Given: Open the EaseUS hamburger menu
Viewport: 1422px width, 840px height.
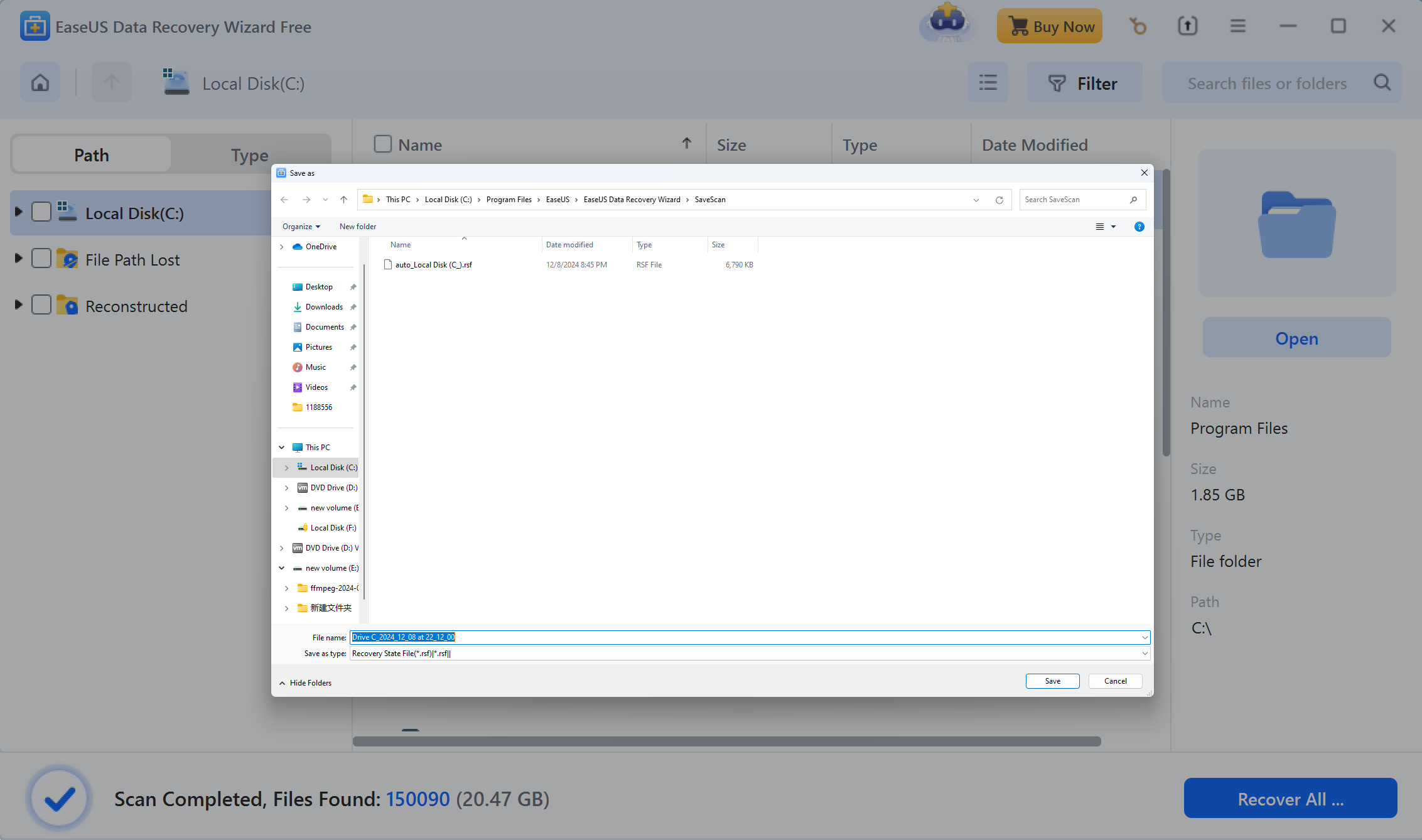Looking at the screenshot, I should coord(1238,26).
